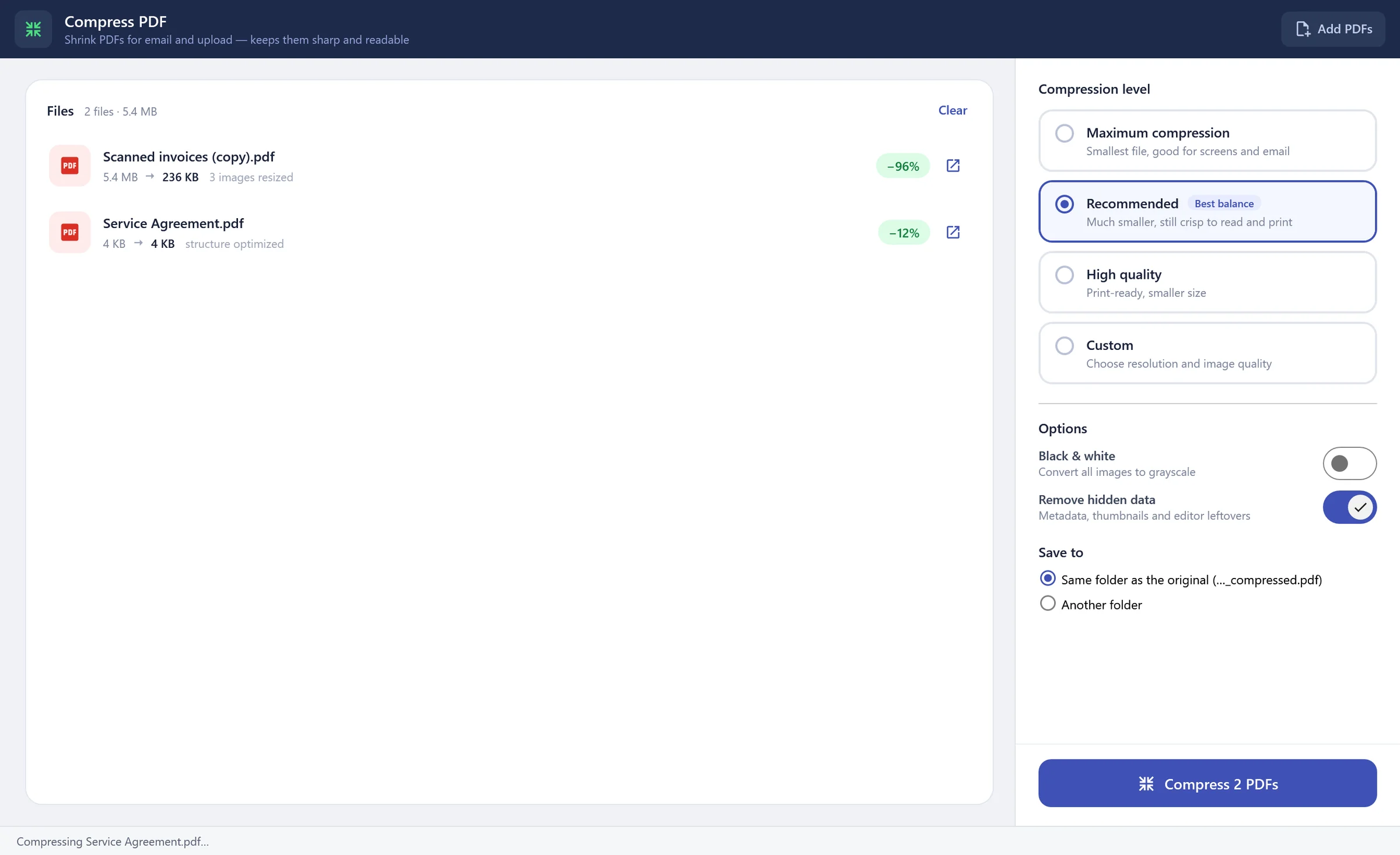Click the Compress PDF app logo icon
Screen dimensions: 1400x855
click(33, 29)
